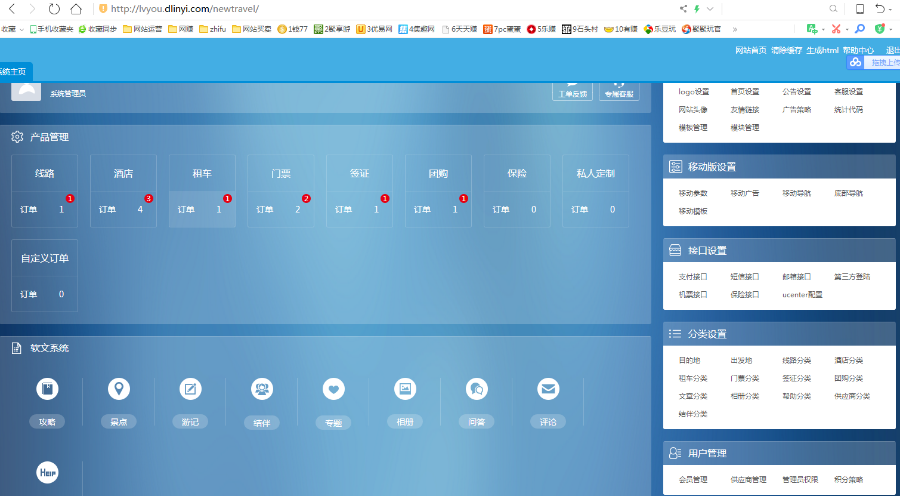900x496 pixels.
Task: Open the 网站运营 bookmark folder
Action: [x=142, y=29]
